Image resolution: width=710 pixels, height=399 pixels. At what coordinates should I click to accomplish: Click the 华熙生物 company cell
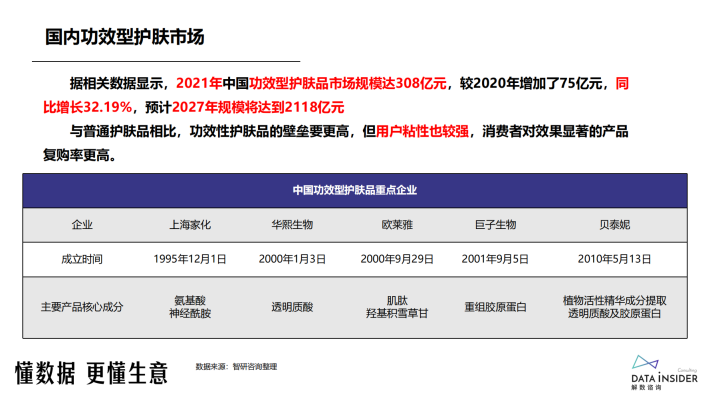point(292,225)
